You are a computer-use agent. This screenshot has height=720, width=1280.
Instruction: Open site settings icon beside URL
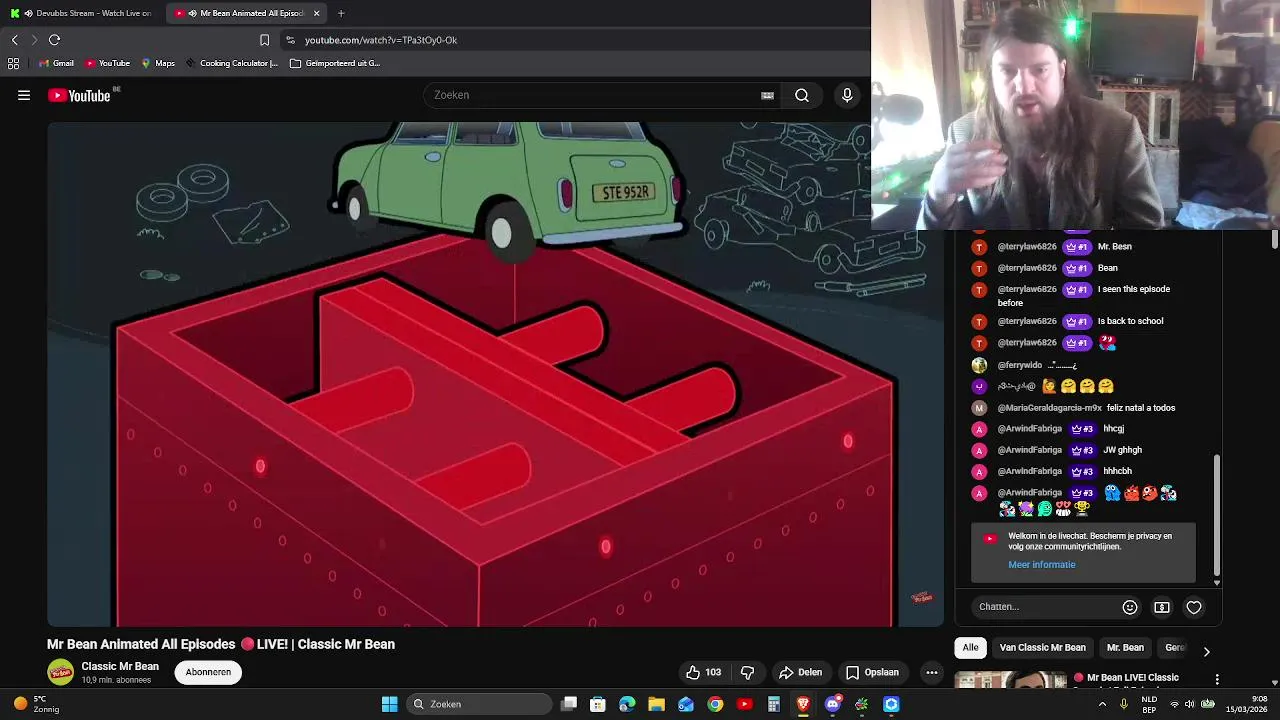[x=290, y=40]
